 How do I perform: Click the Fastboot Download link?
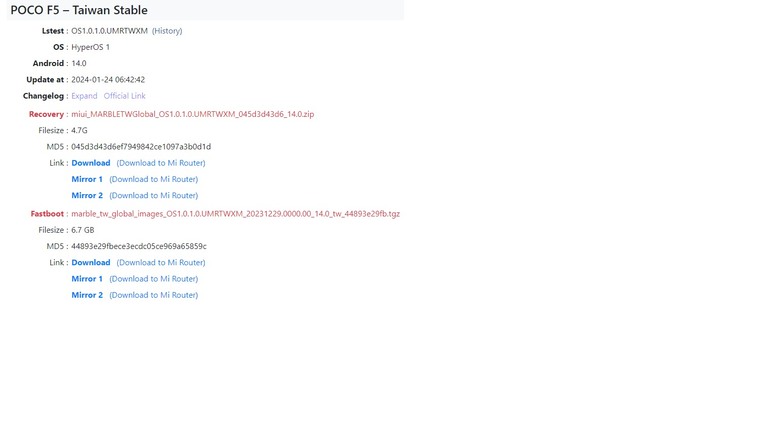coord(91,263)
